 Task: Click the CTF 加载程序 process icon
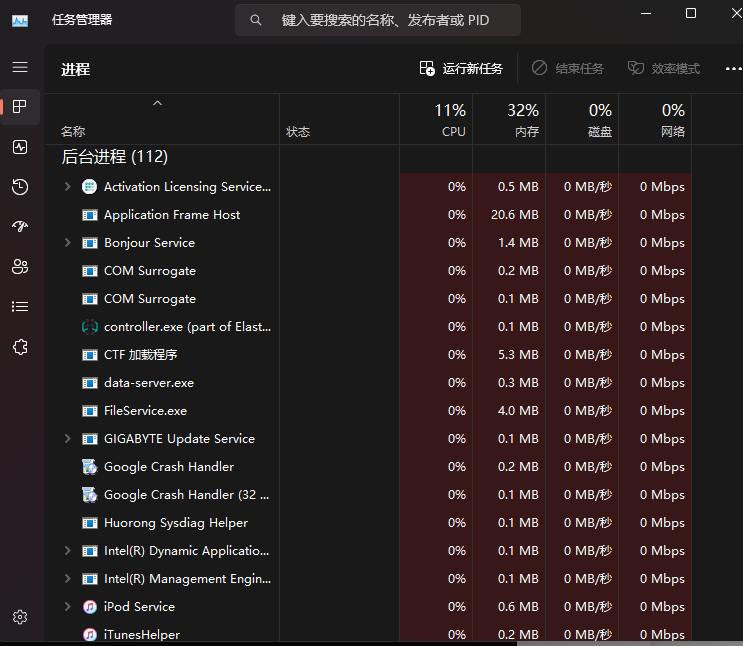(90, 355)
